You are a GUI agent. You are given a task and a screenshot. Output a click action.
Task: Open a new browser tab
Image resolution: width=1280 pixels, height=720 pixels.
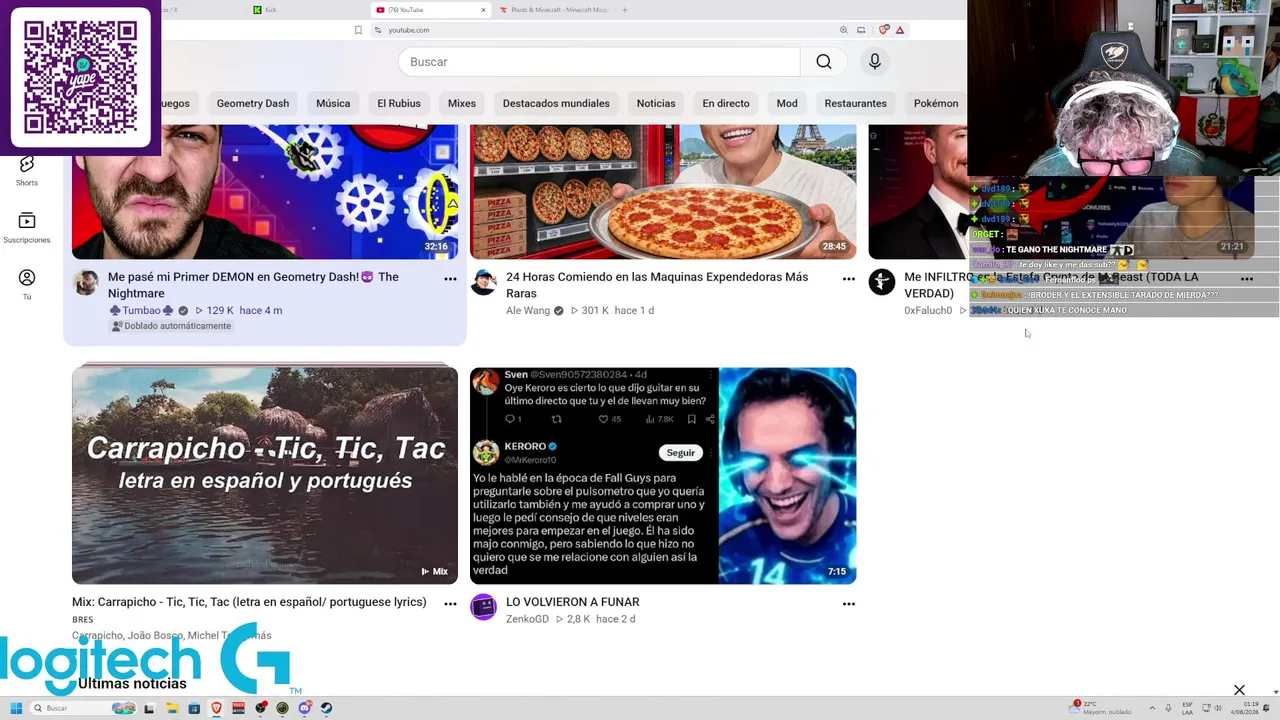625,10
